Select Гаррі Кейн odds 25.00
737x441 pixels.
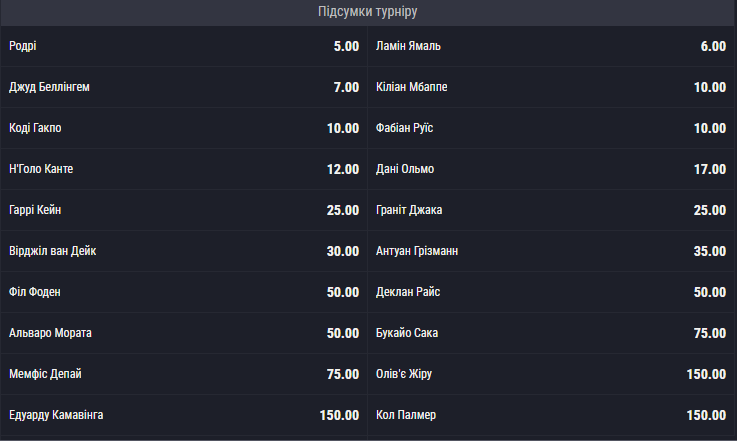pyautogui.click(x=184, y=210)
